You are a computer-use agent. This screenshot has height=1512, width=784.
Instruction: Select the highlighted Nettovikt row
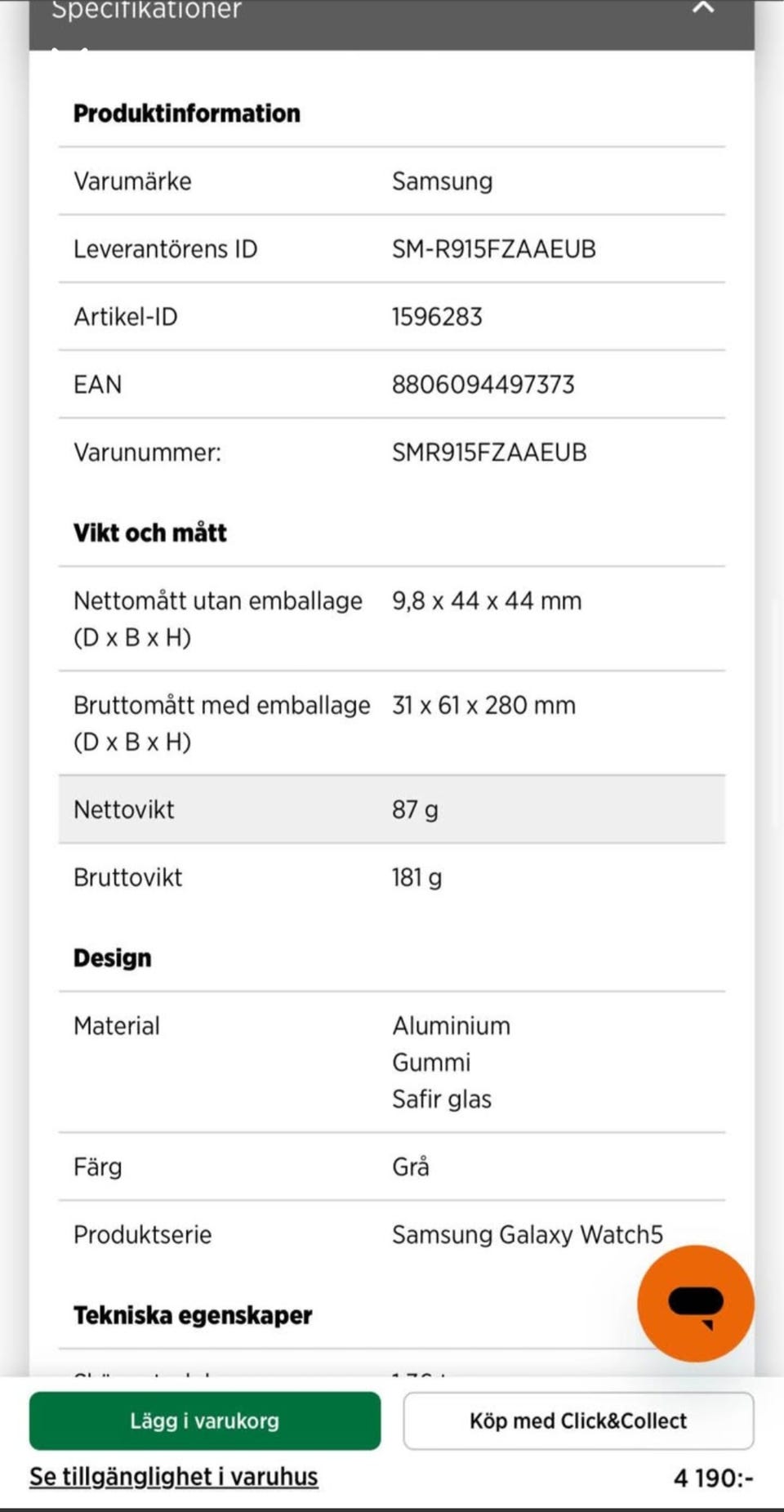point(392,810)
